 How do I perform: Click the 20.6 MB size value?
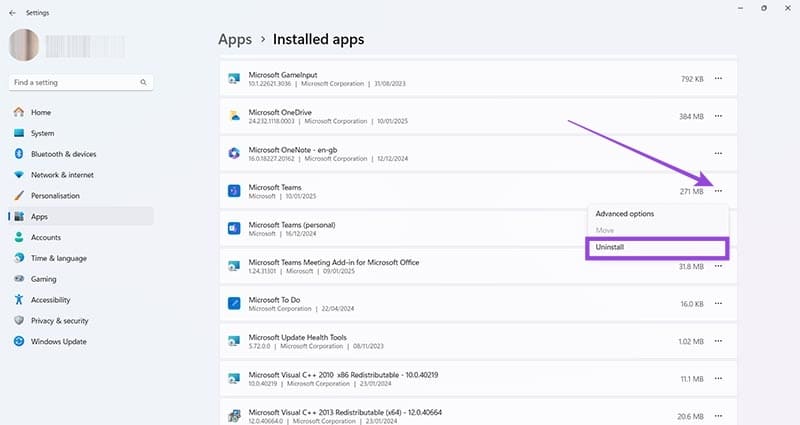click(x=690, y=416)
